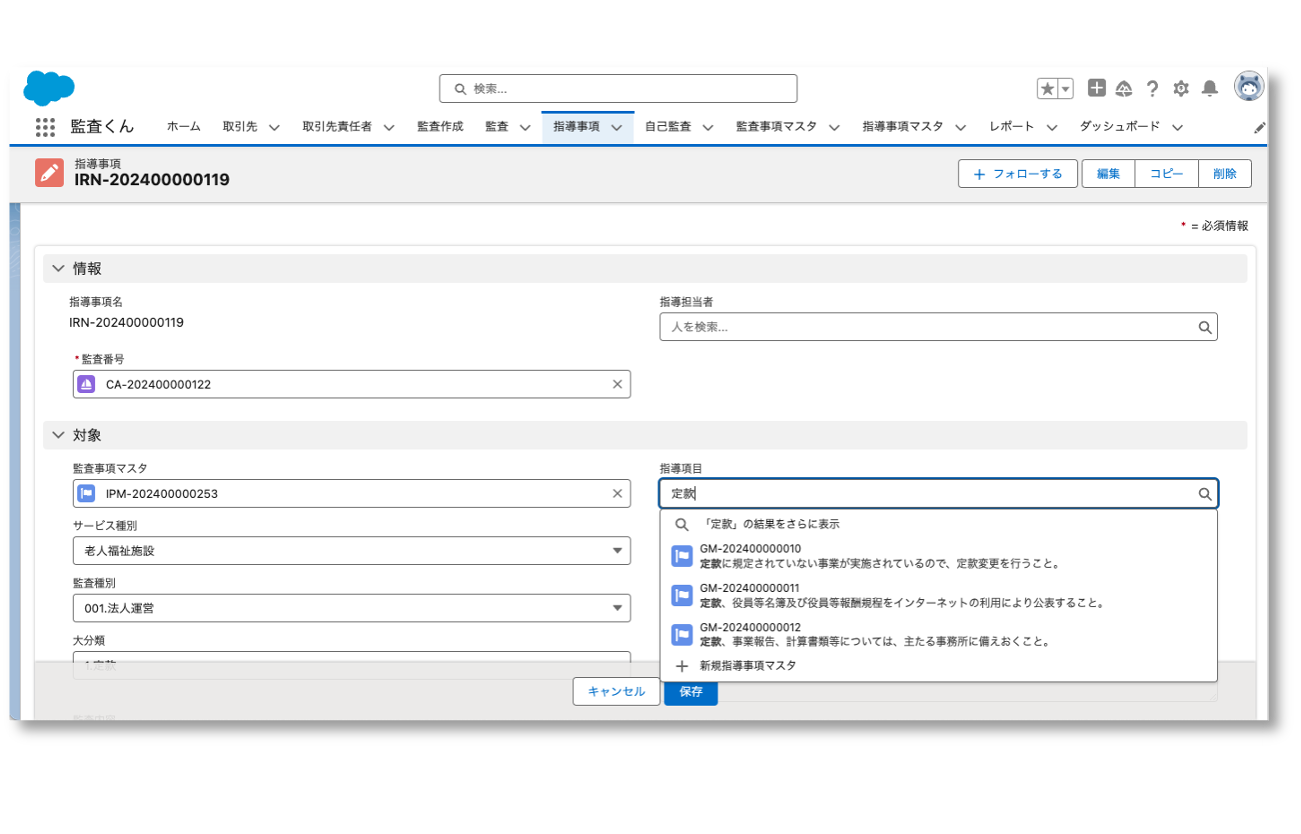Click the flag icon of GM-202400000012
The width and height of the screenshot is (1301, 834).
(x=682, y=634)
